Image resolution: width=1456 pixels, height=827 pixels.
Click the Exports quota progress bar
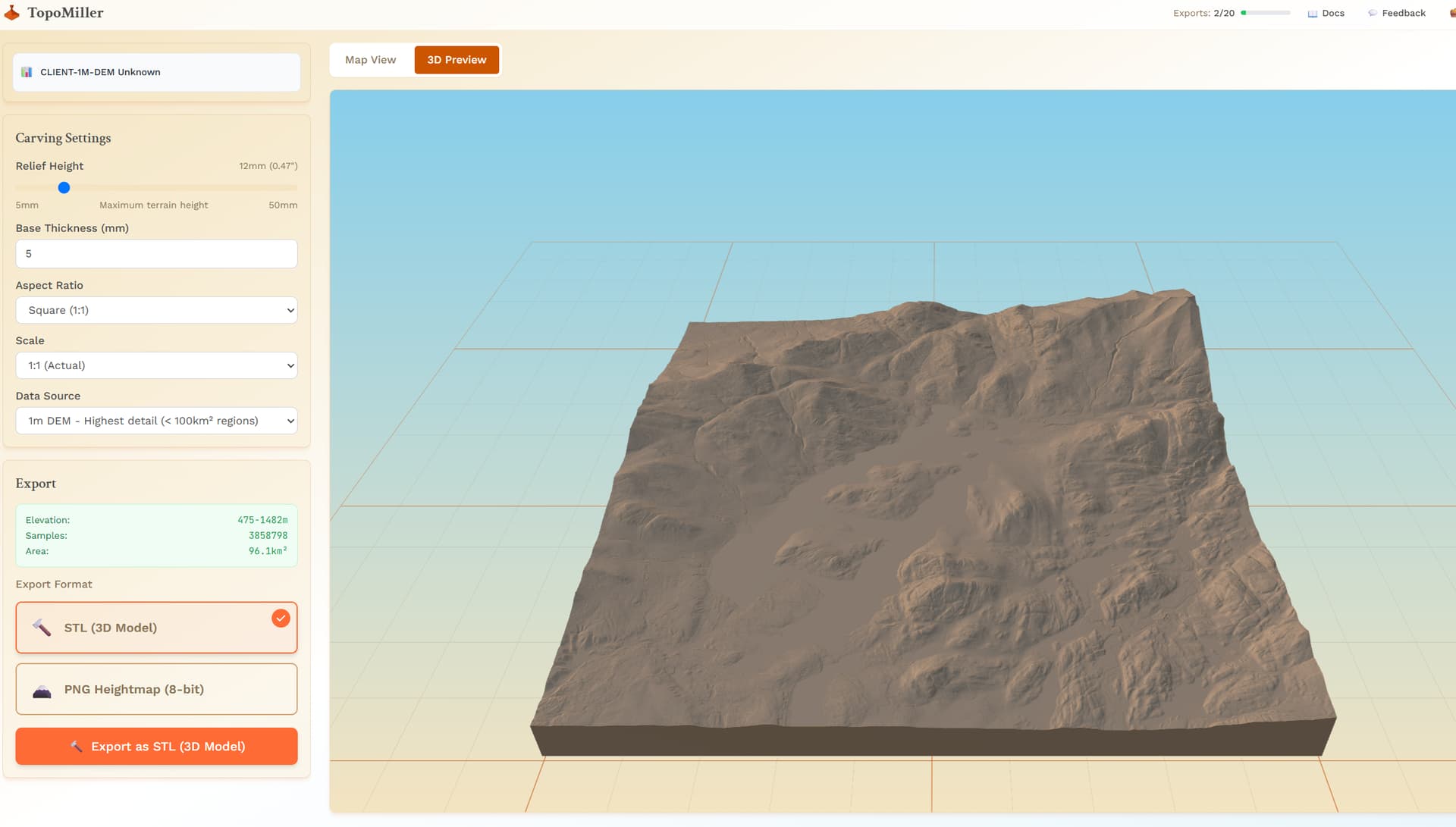(x=1265, y=13)
